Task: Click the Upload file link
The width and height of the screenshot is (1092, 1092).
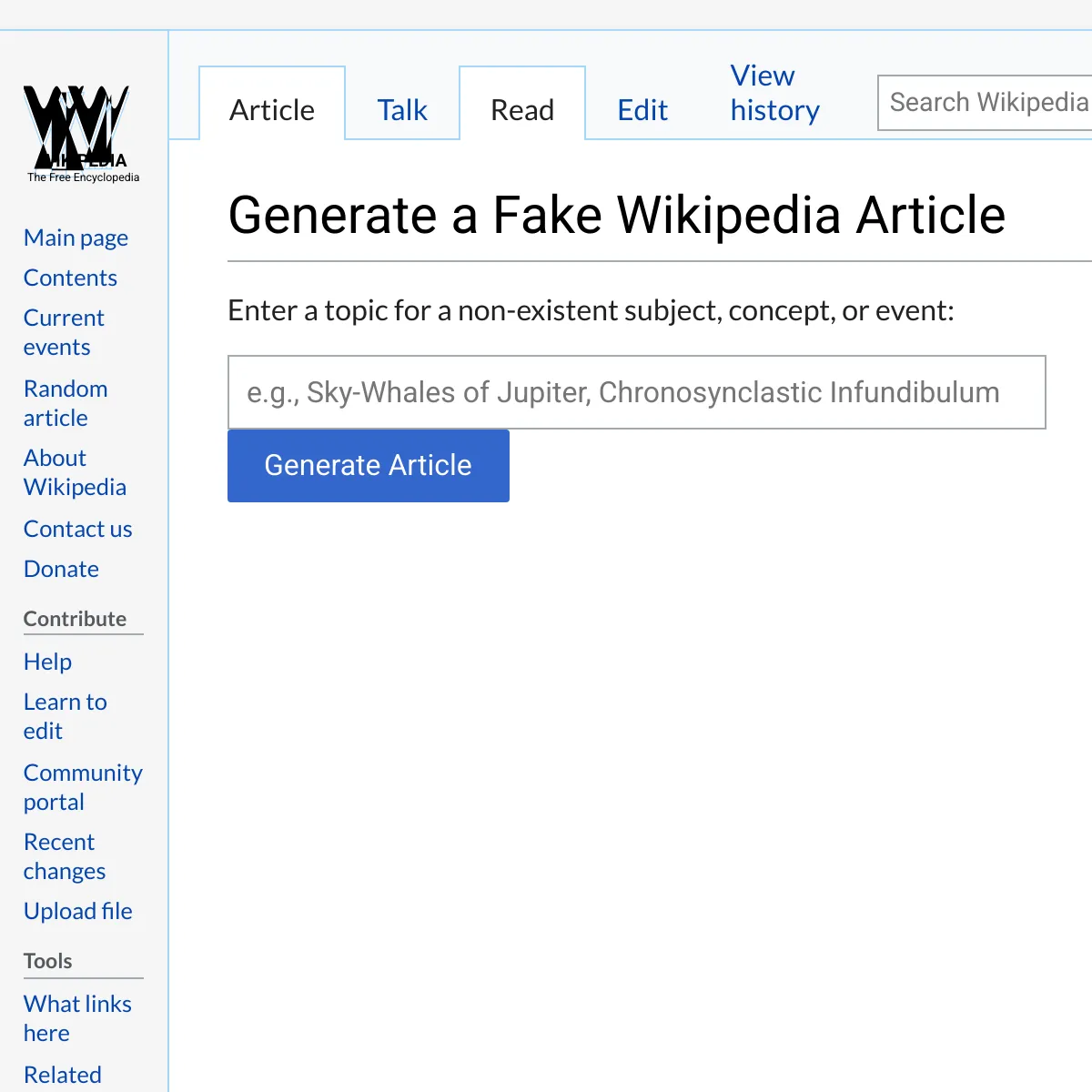Action: click(77, 911)
